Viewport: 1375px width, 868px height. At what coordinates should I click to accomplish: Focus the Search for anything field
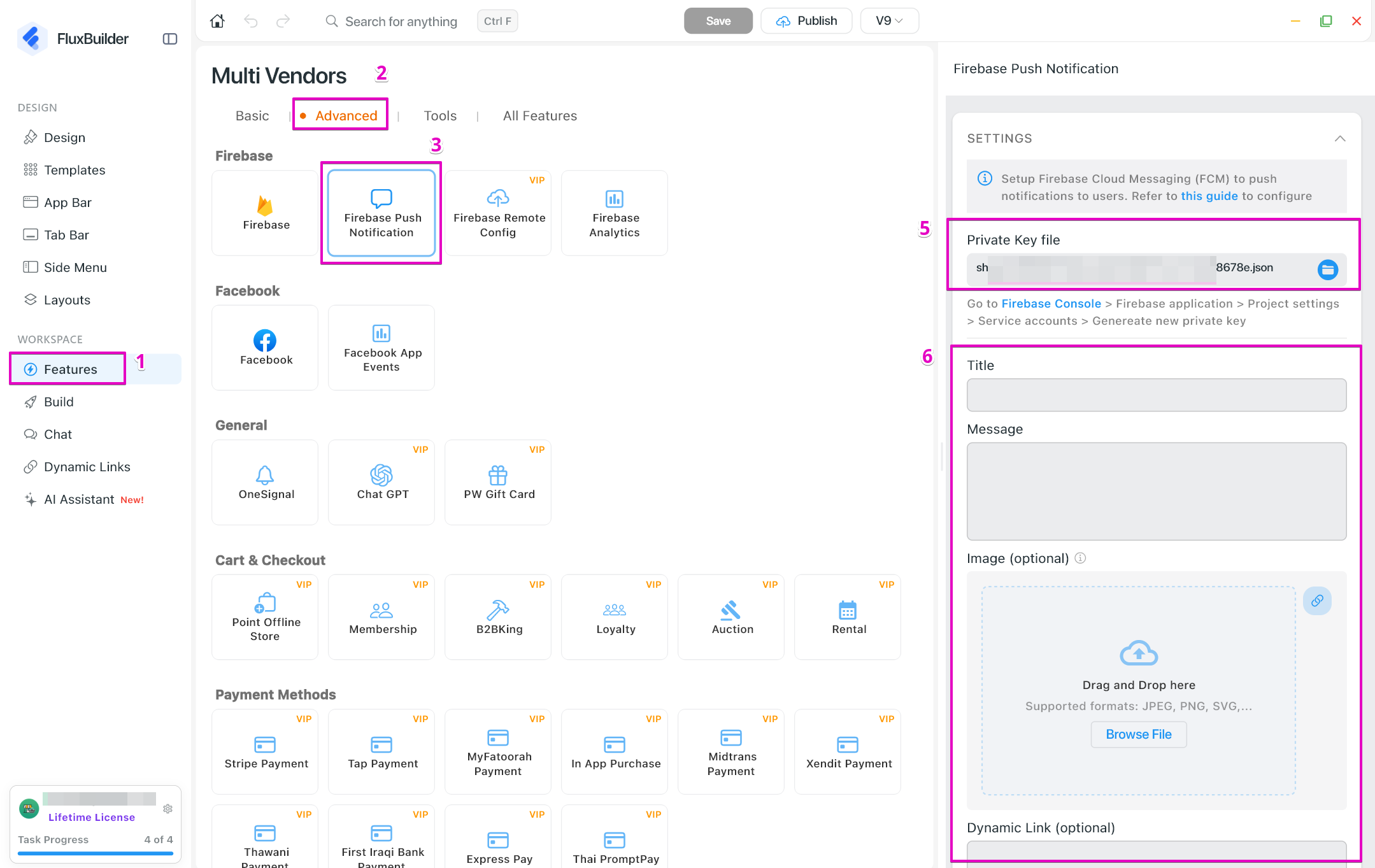(x=401, y=22)
